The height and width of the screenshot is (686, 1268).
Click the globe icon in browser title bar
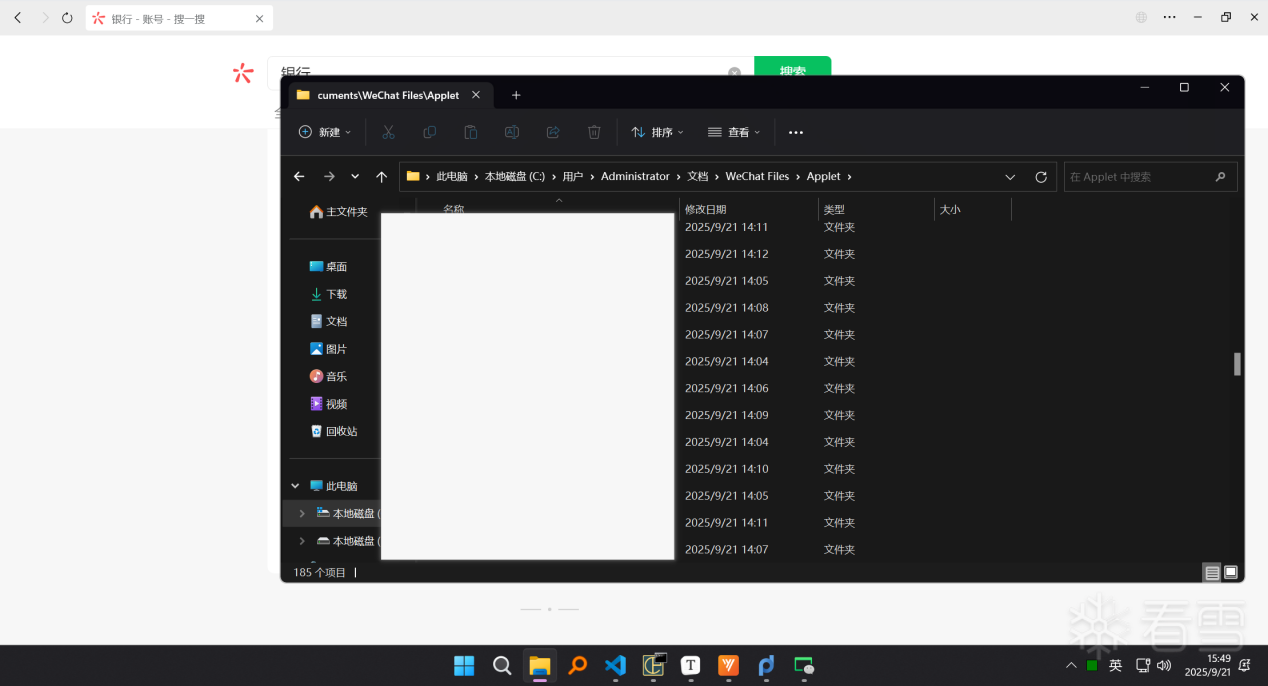(x=1141, y=18)
